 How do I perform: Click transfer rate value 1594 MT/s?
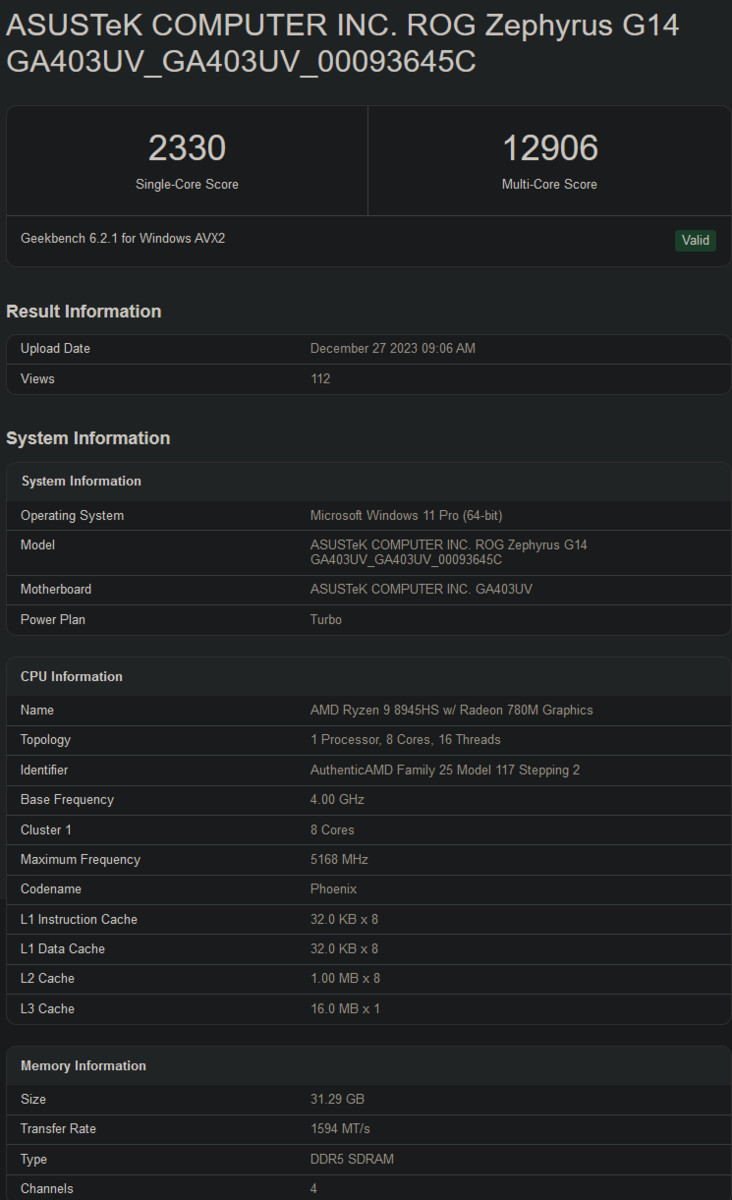pyautogui.click(x=340, y=1129)
